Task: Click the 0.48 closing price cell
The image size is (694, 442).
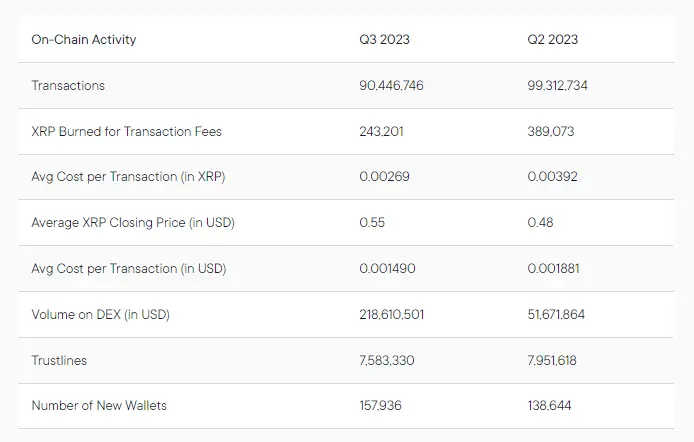Action: pos(540,223)
